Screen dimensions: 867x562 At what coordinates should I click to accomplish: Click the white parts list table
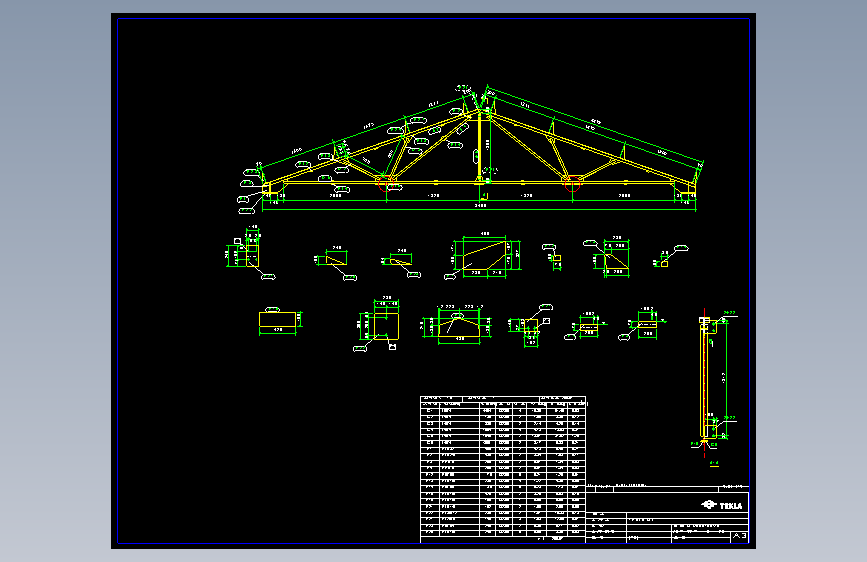(x=503, y=469)
